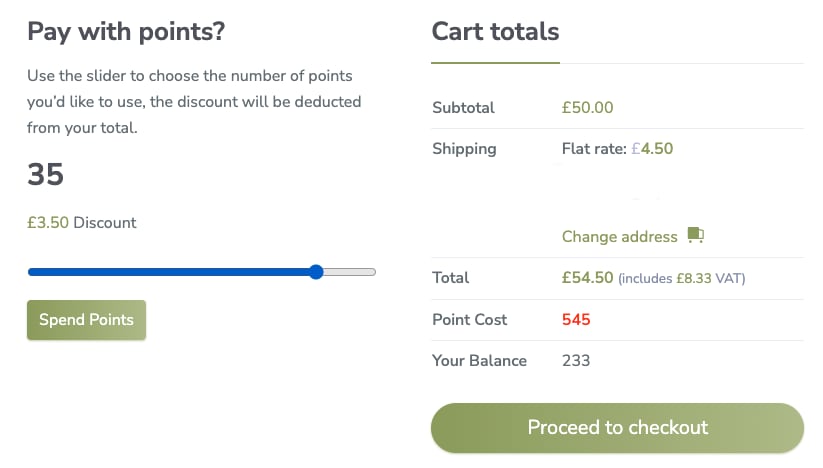The height and width of the screenshot is (468, 823).
Task: Click the Cart totals heading
Action: [x=495, y=32]
